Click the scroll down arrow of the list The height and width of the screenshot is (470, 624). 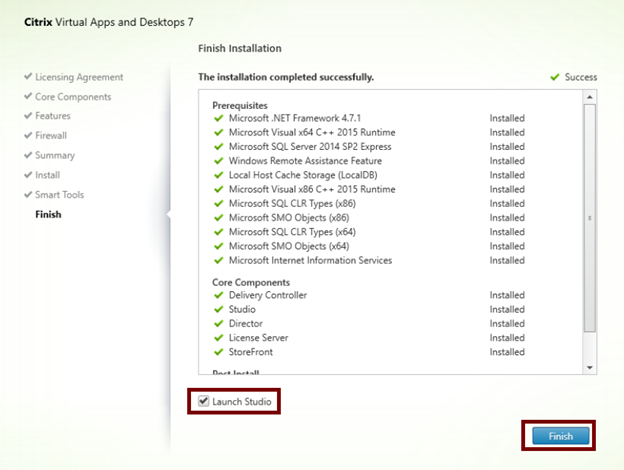[589, 368]
